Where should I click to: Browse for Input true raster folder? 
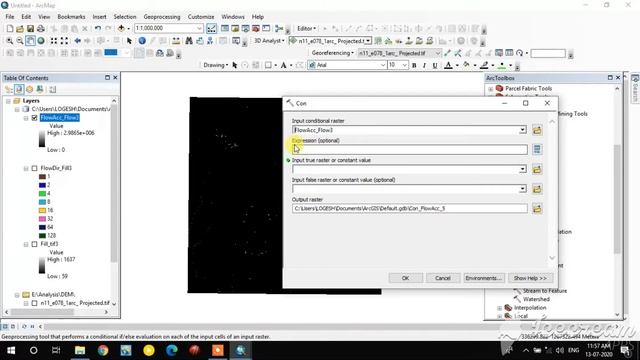click(537, 169)
